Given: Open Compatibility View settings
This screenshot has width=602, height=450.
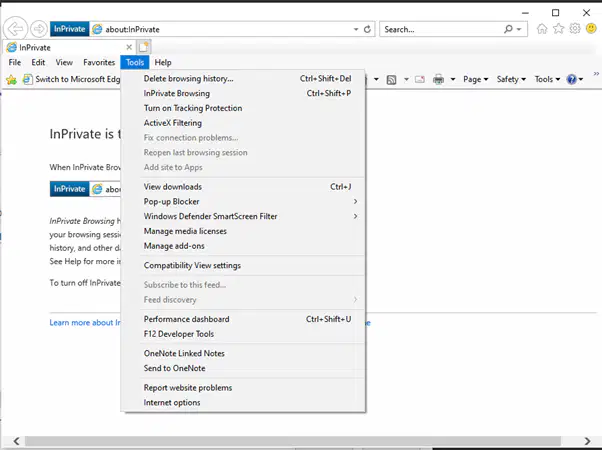Looking at the screenshot, I should [x=243, y=265].
